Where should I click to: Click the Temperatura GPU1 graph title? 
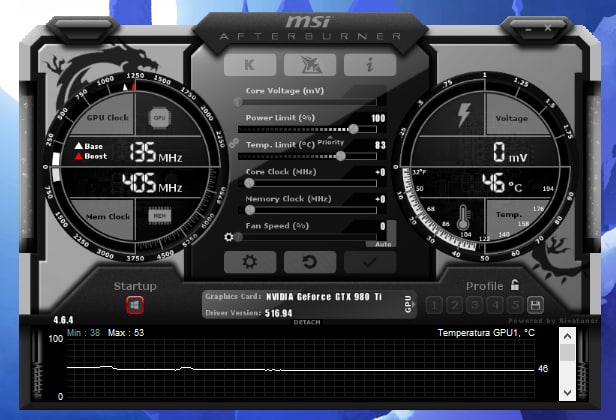(486, 333)
